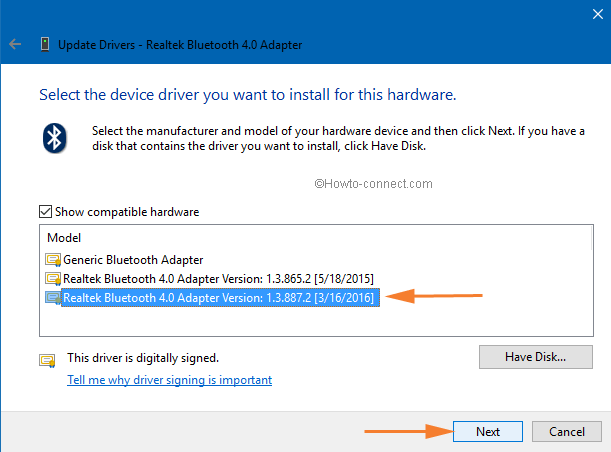Click the Bluetooth logo icon
The width and height of the screenshot is (611, 452).
tap(55, 138)
